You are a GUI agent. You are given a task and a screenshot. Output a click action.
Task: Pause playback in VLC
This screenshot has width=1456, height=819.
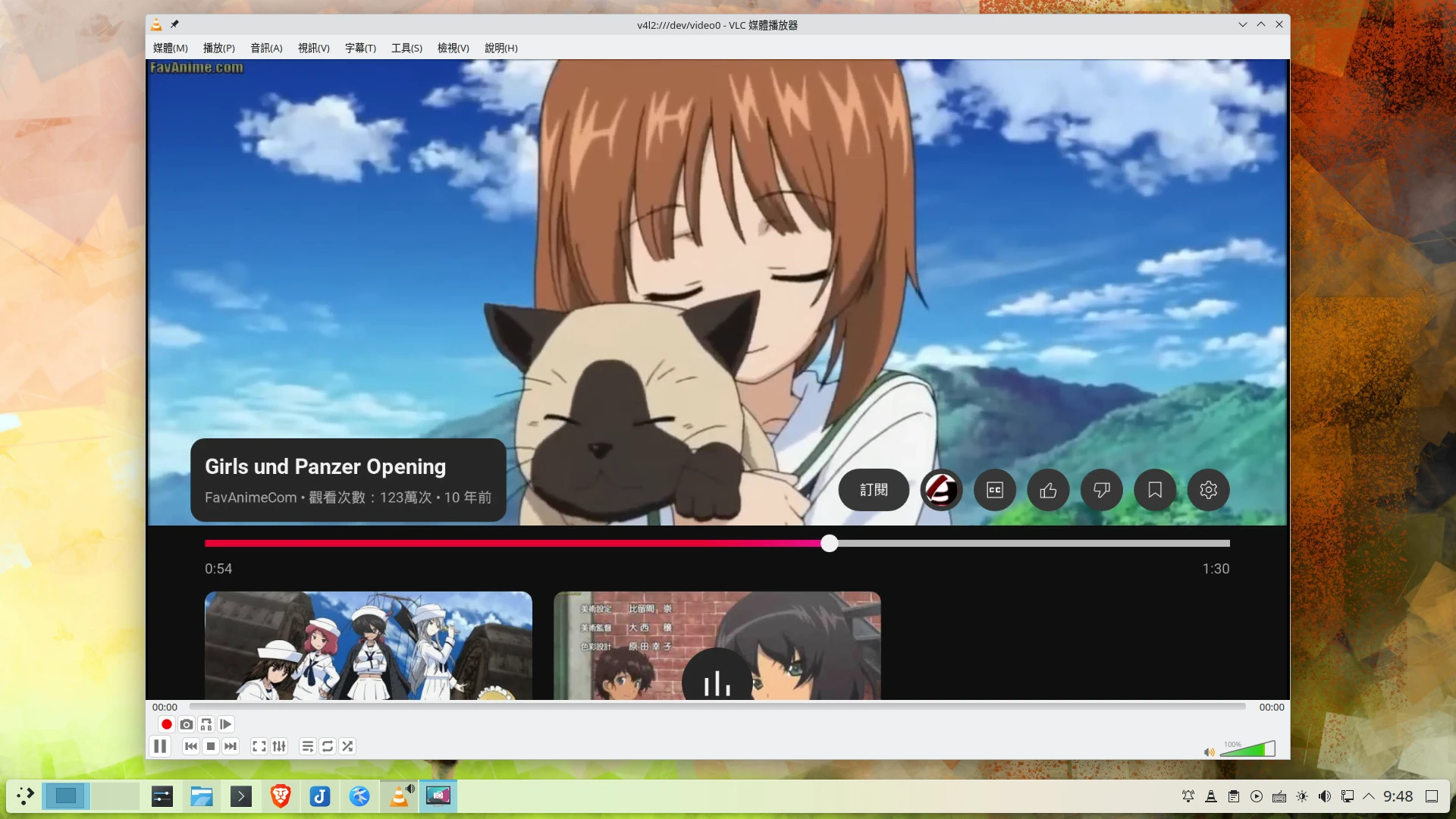[160, 746]
